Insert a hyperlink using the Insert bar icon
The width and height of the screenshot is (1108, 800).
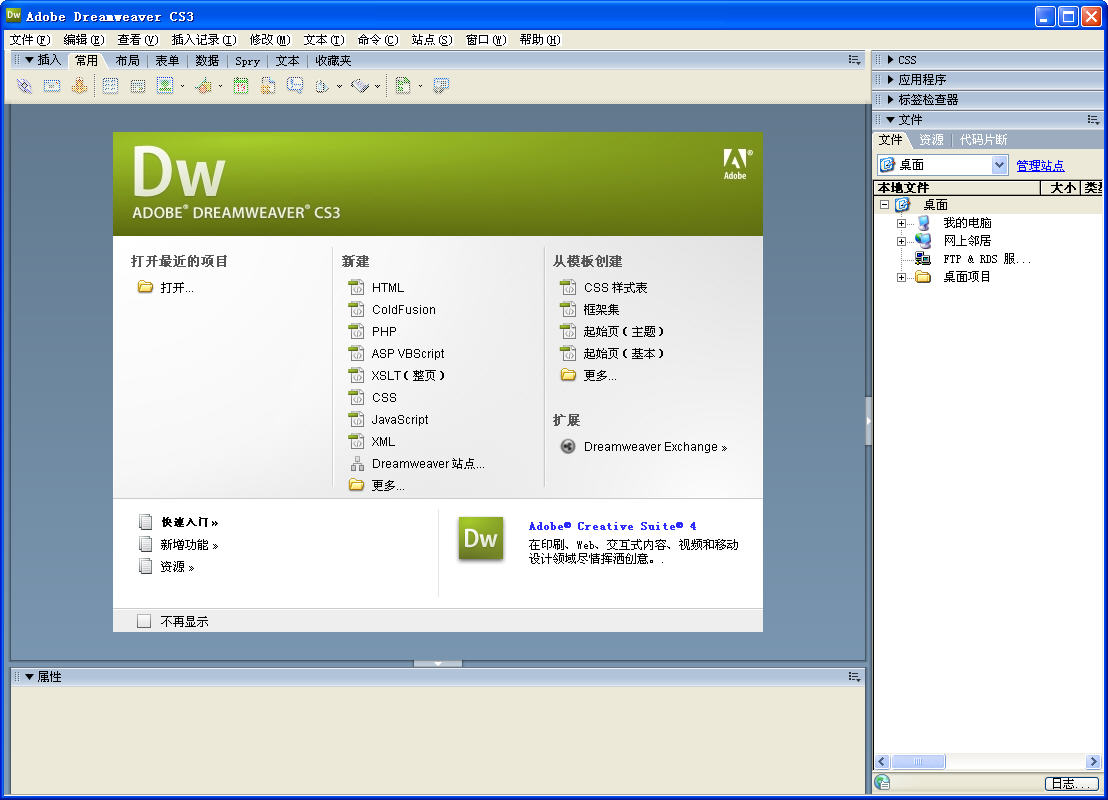[x=25, y=85]
